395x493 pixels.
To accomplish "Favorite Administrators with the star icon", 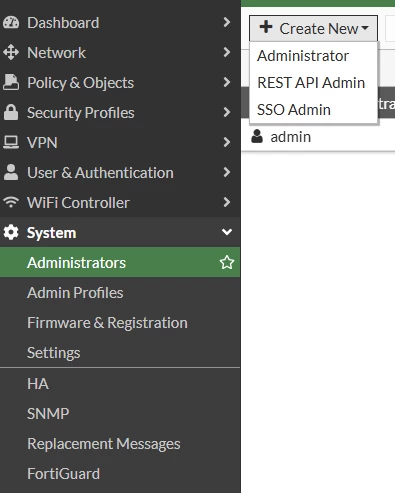I will click(x=227, y=262).
